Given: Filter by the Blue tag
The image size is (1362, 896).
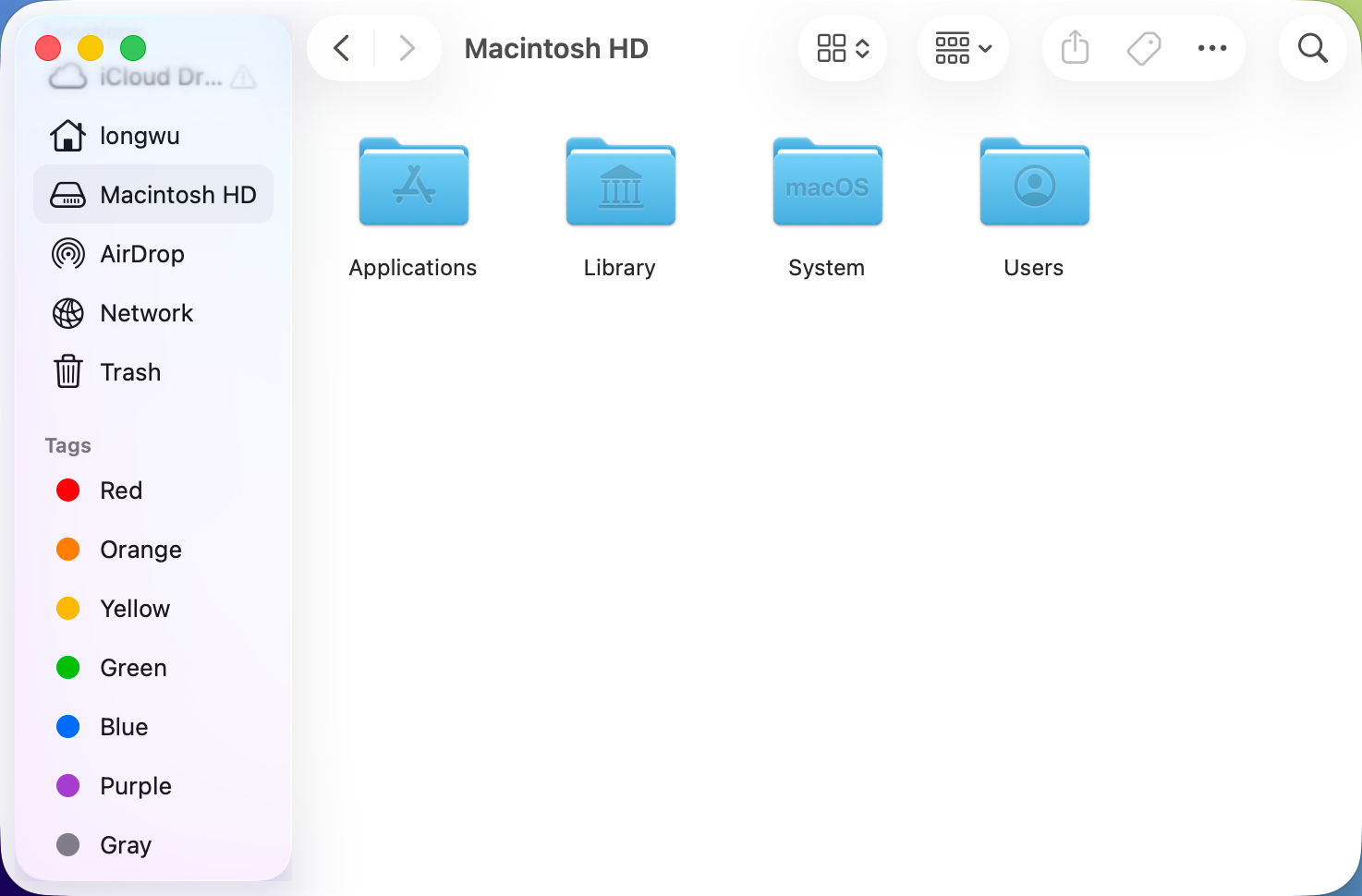Looking at the screenshot, I should coord(153,727).
